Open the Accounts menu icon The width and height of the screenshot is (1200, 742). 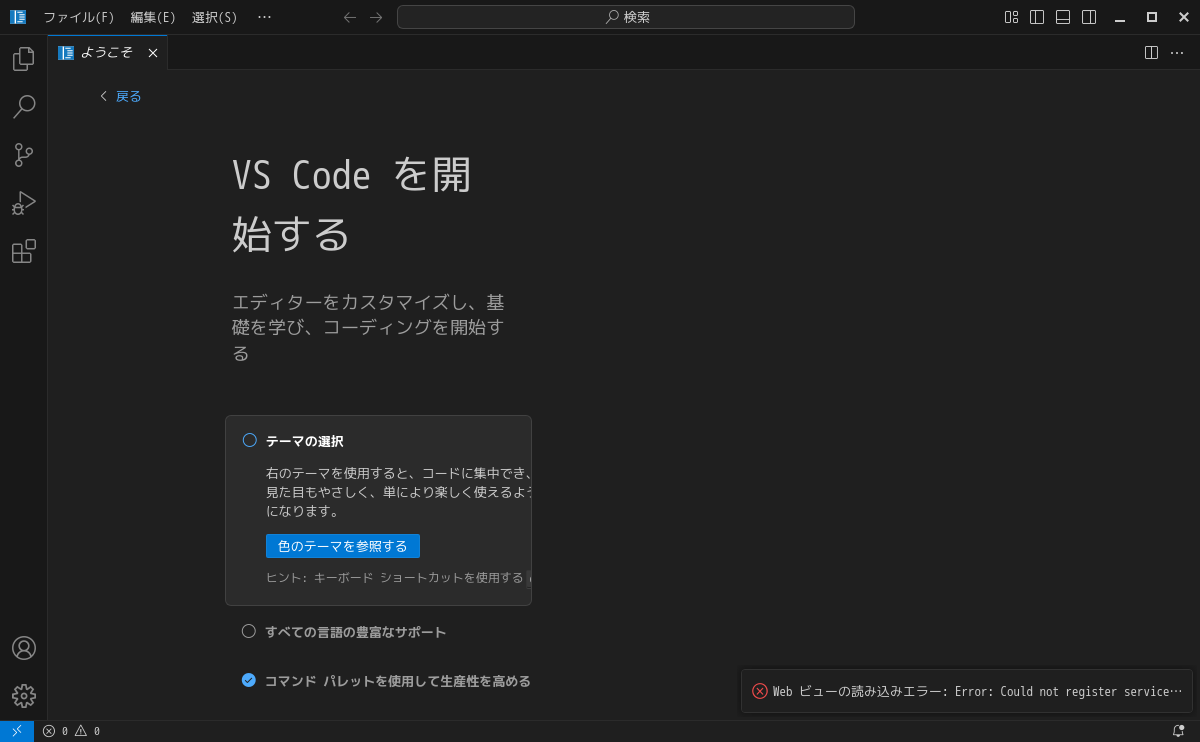click(24, 648)
